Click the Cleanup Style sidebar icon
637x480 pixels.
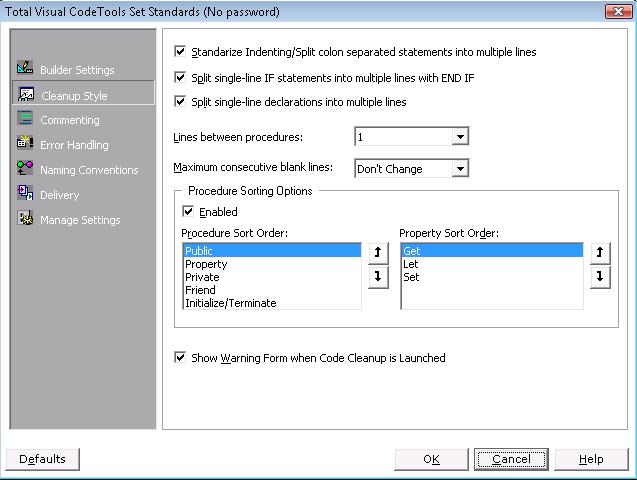click(x=26, y=94)
